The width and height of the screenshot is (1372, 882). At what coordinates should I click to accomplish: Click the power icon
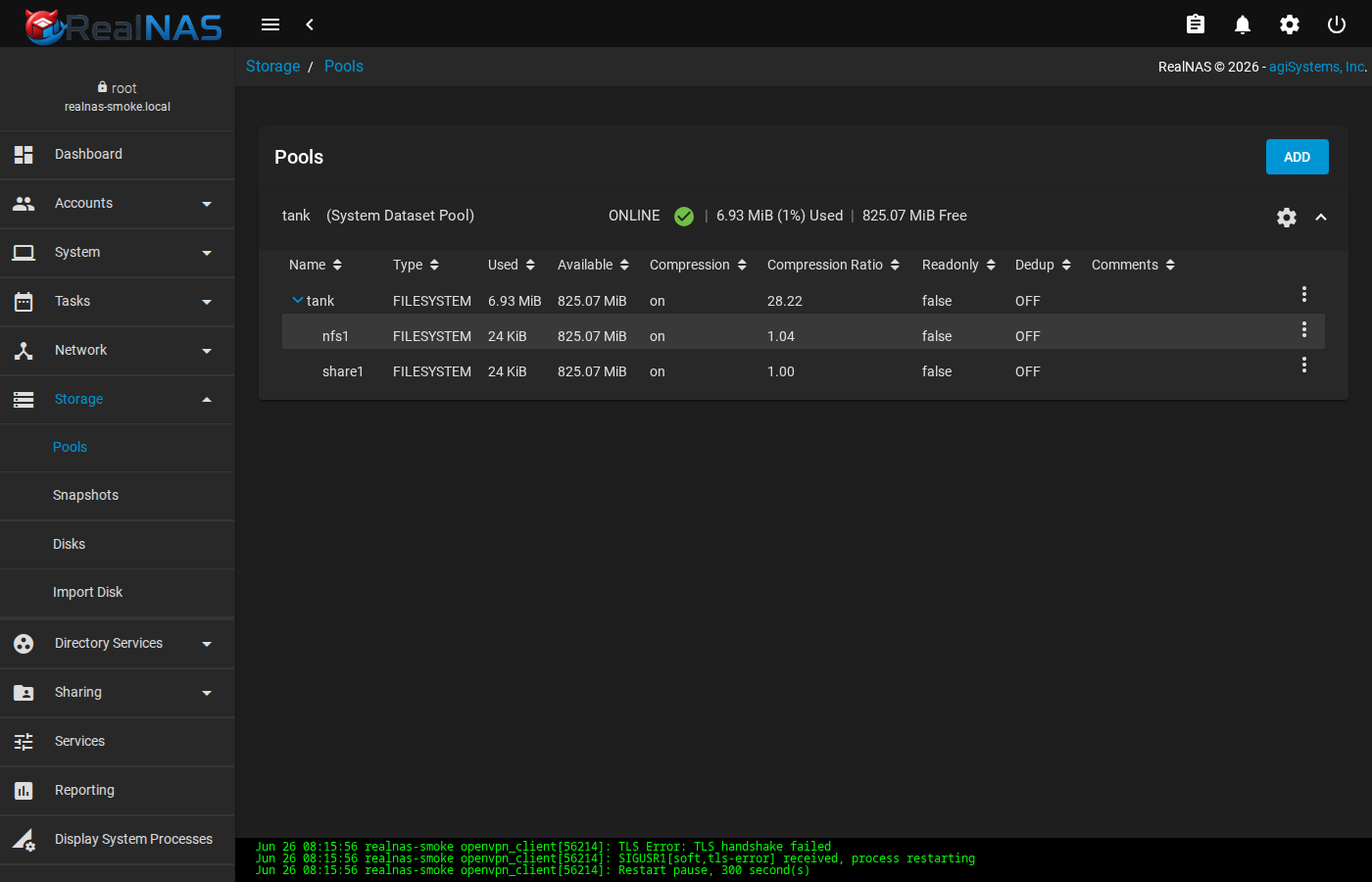[1337, 24]
